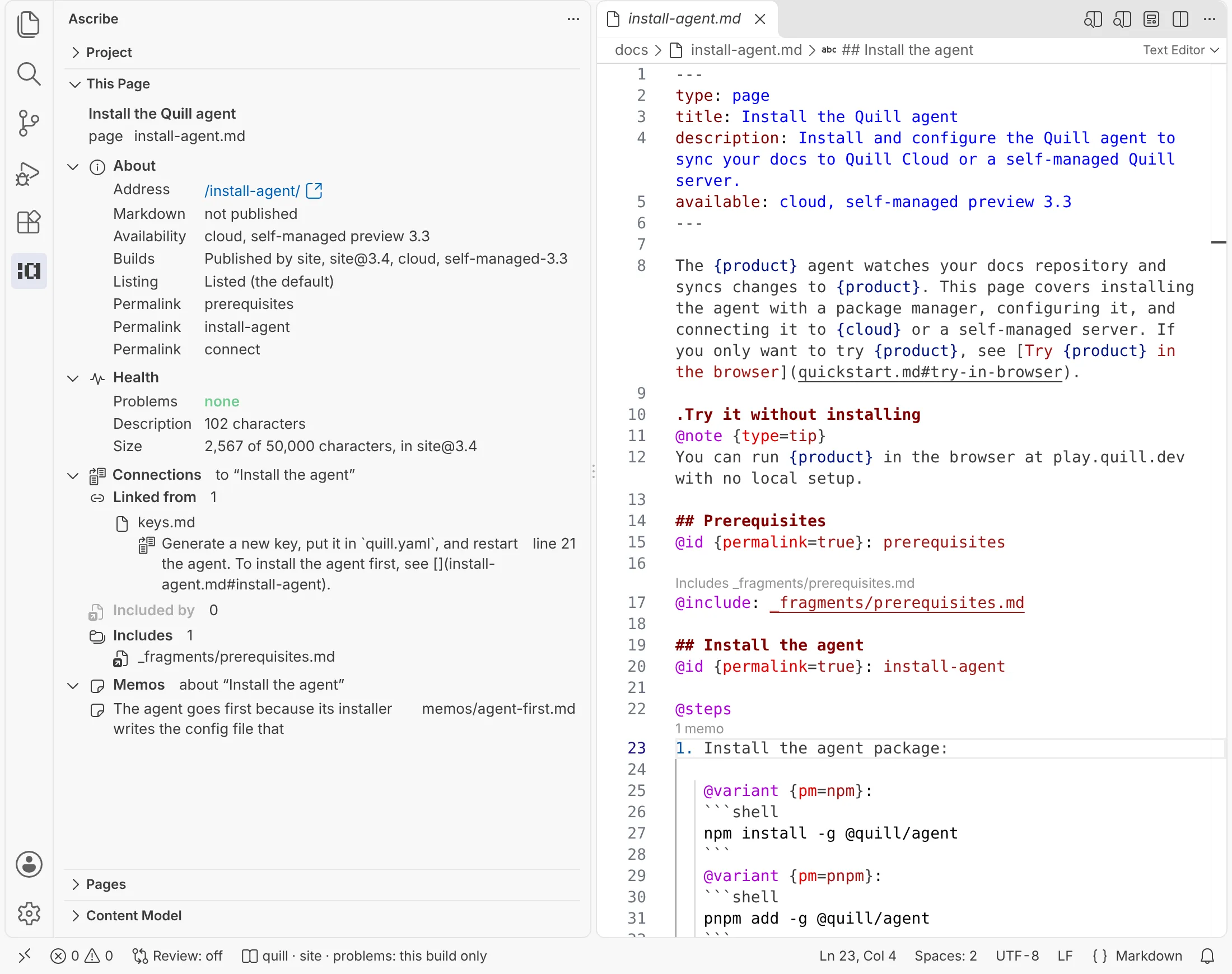Open the /install-agent/ address link
This screenshot has width=1232, height=974.
point(252,190)
